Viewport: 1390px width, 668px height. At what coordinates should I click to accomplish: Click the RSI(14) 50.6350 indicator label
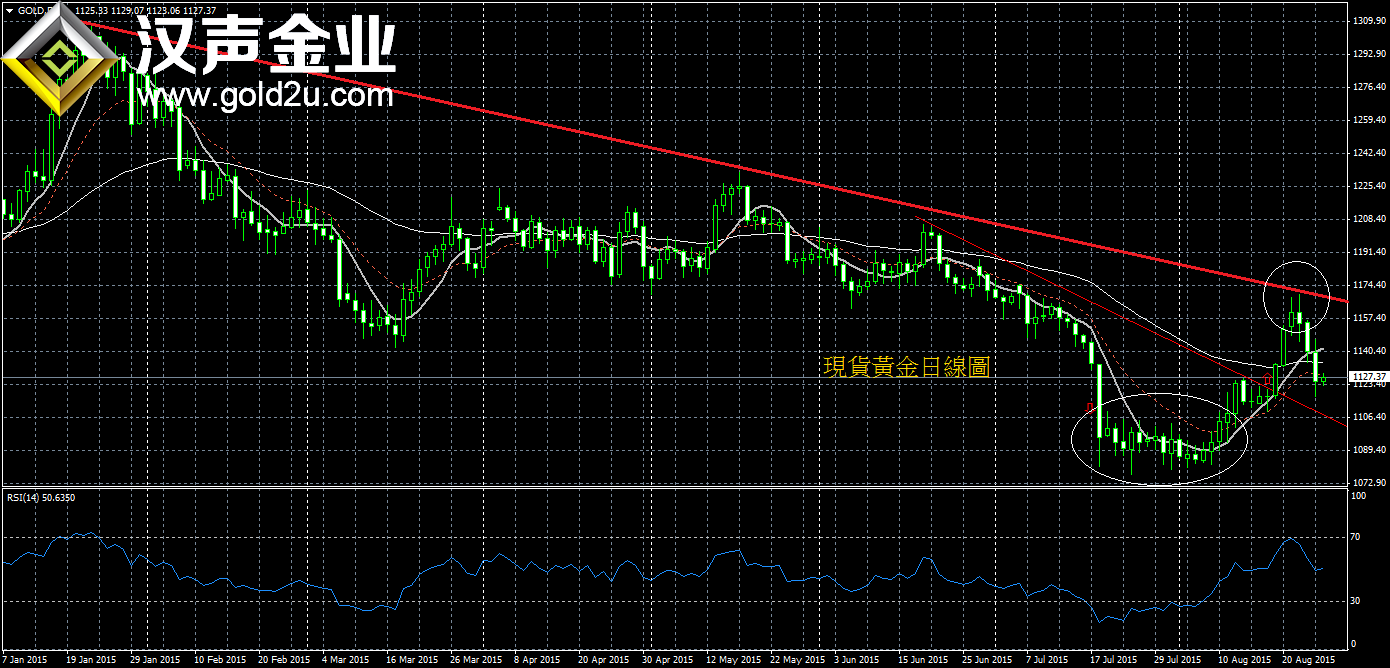[x=41, y=497]
